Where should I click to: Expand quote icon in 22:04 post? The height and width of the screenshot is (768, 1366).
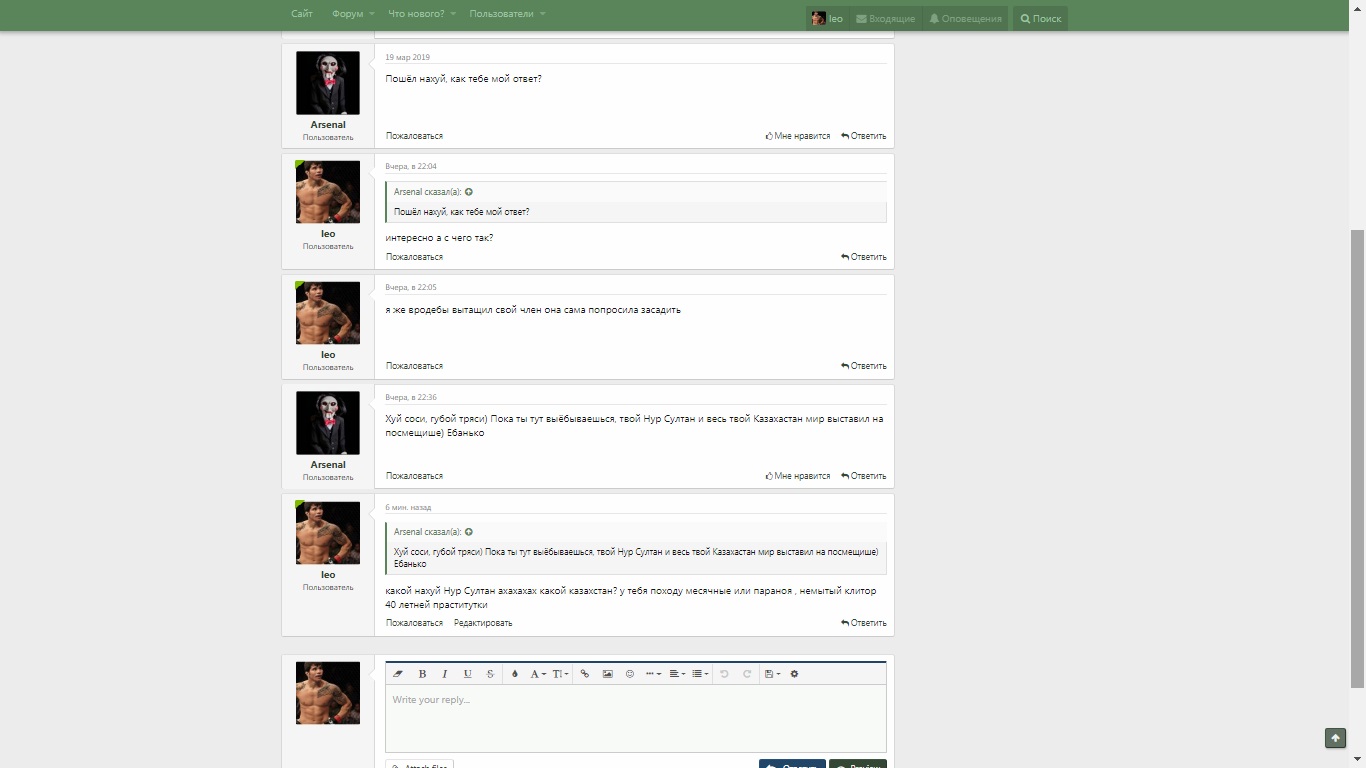click(469, 192)
